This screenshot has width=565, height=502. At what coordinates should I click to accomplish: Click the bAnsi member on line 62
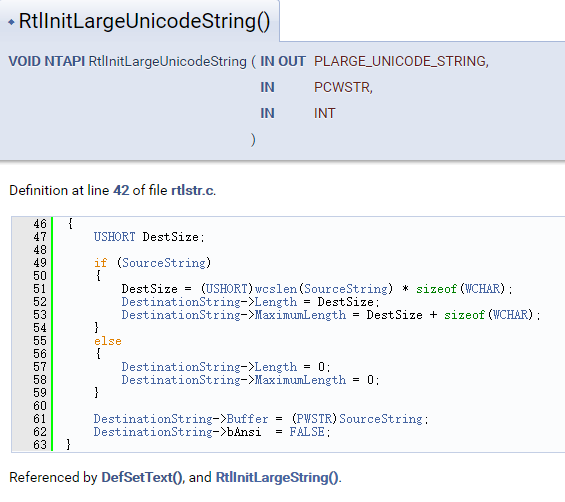[244, 432]
